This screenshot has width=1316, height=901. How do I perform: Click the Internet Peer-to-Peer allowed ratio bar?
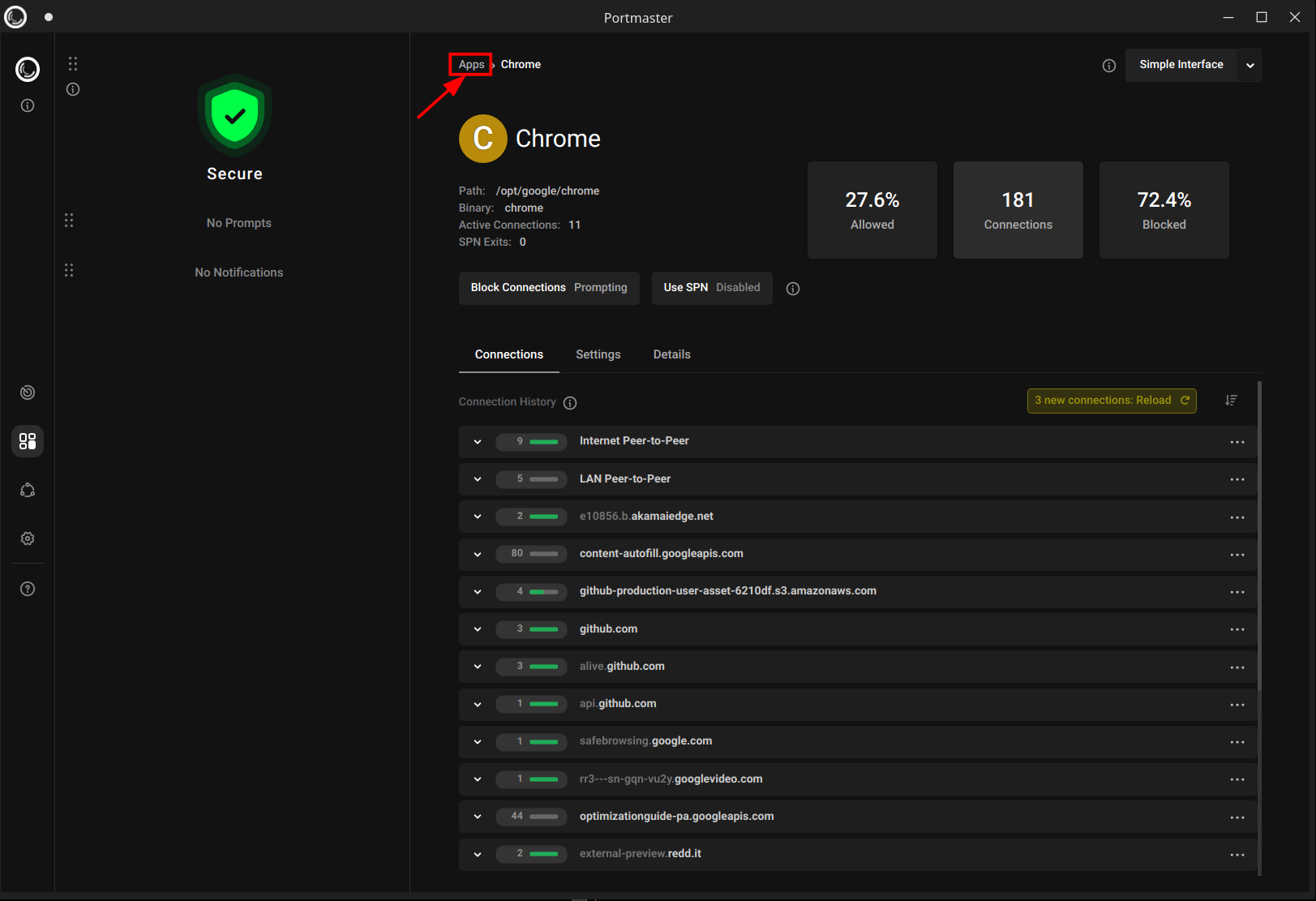click(x=544, y=442)
